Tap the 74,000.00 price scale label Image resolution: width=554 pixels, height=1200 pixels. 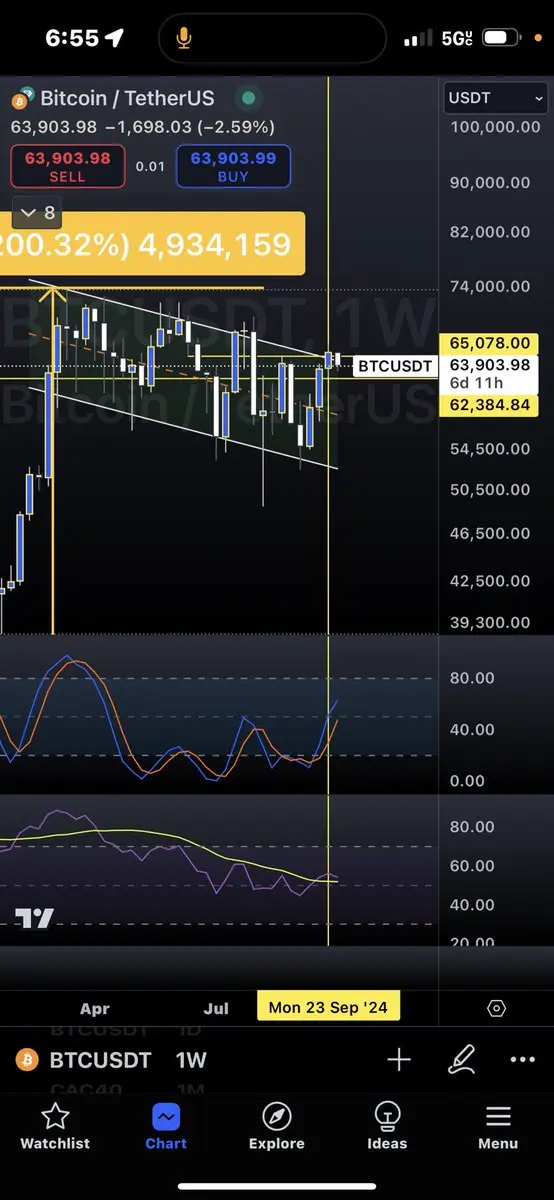pyautogui.click(x=490, y=286)
